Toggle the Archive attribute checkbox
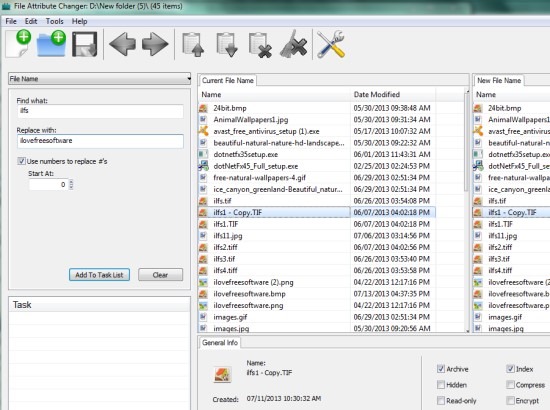The image size is (550, 410). [x=441, y=369]
